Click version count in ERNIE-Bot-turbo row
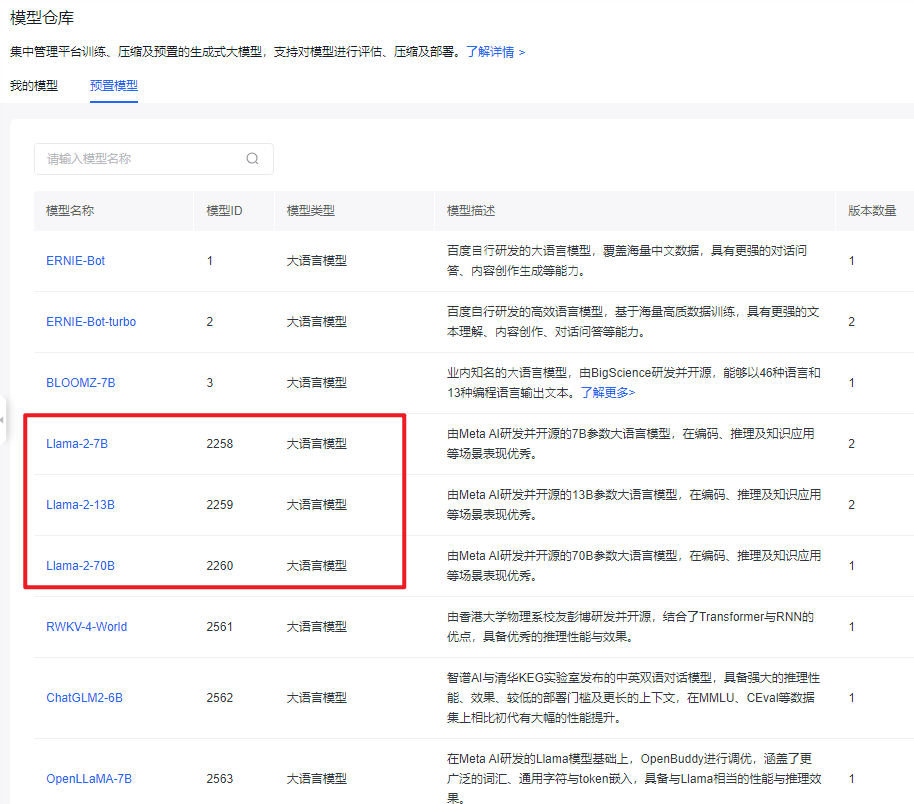Screen dimensions: 914x804 click(852, 322)
